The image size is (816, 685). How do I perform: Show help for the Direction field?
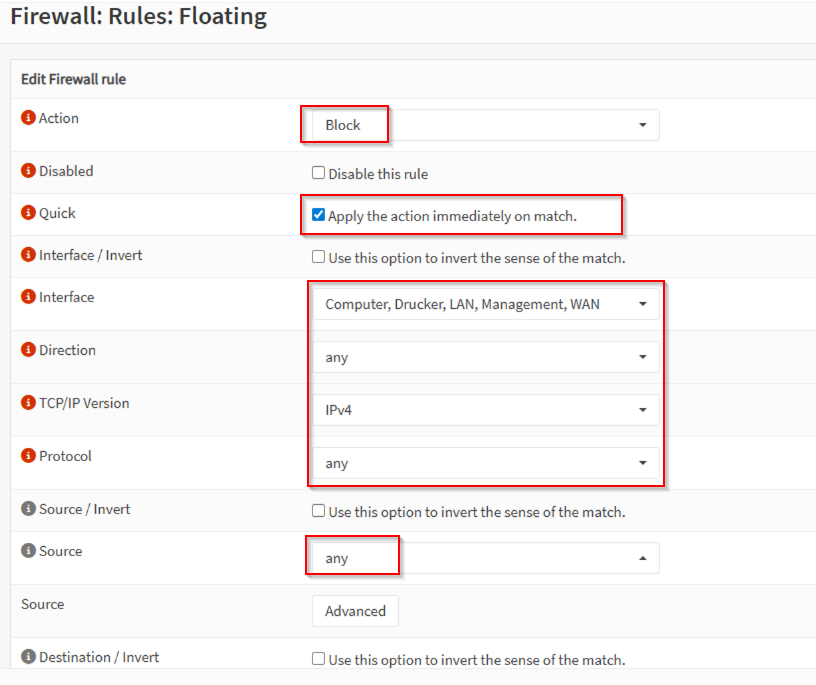pos(28,350)
